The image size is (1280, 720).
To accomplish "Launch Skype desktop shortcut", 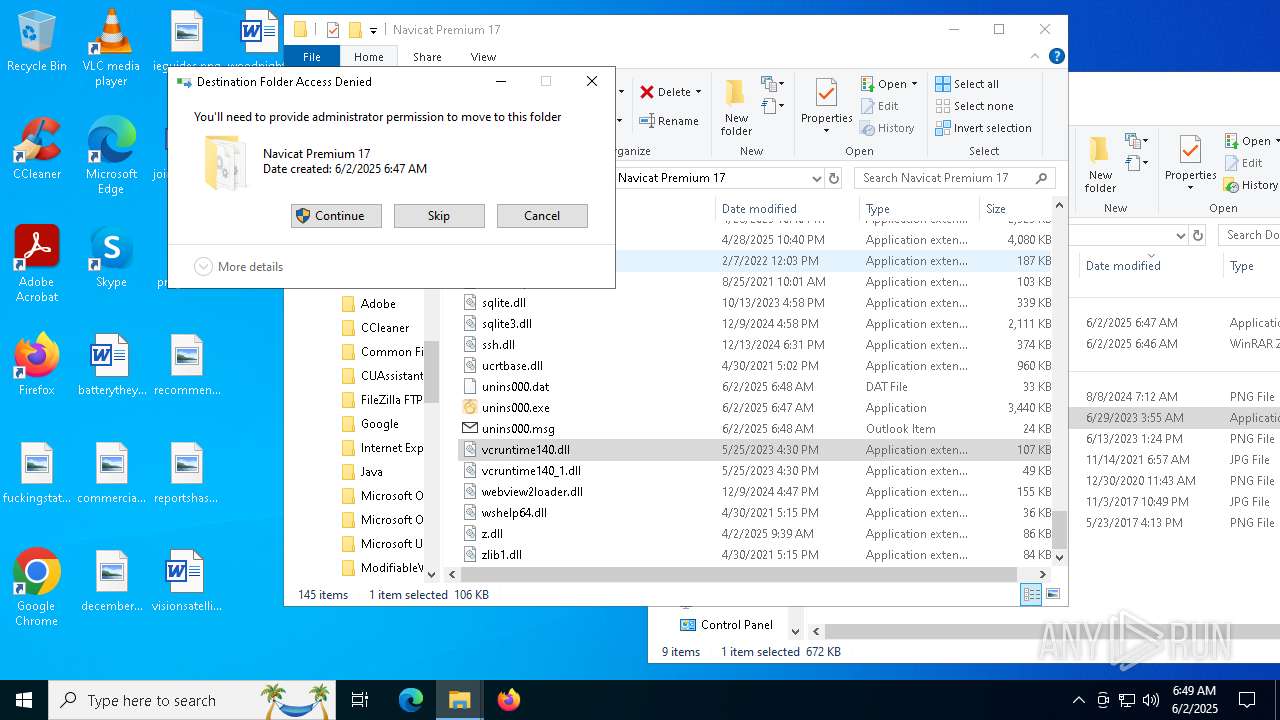I will click(x=111, y=257).
